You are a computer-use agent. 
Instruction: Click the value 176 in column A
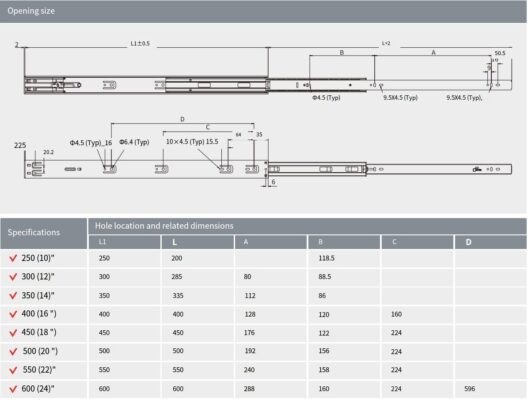(249, 333)
